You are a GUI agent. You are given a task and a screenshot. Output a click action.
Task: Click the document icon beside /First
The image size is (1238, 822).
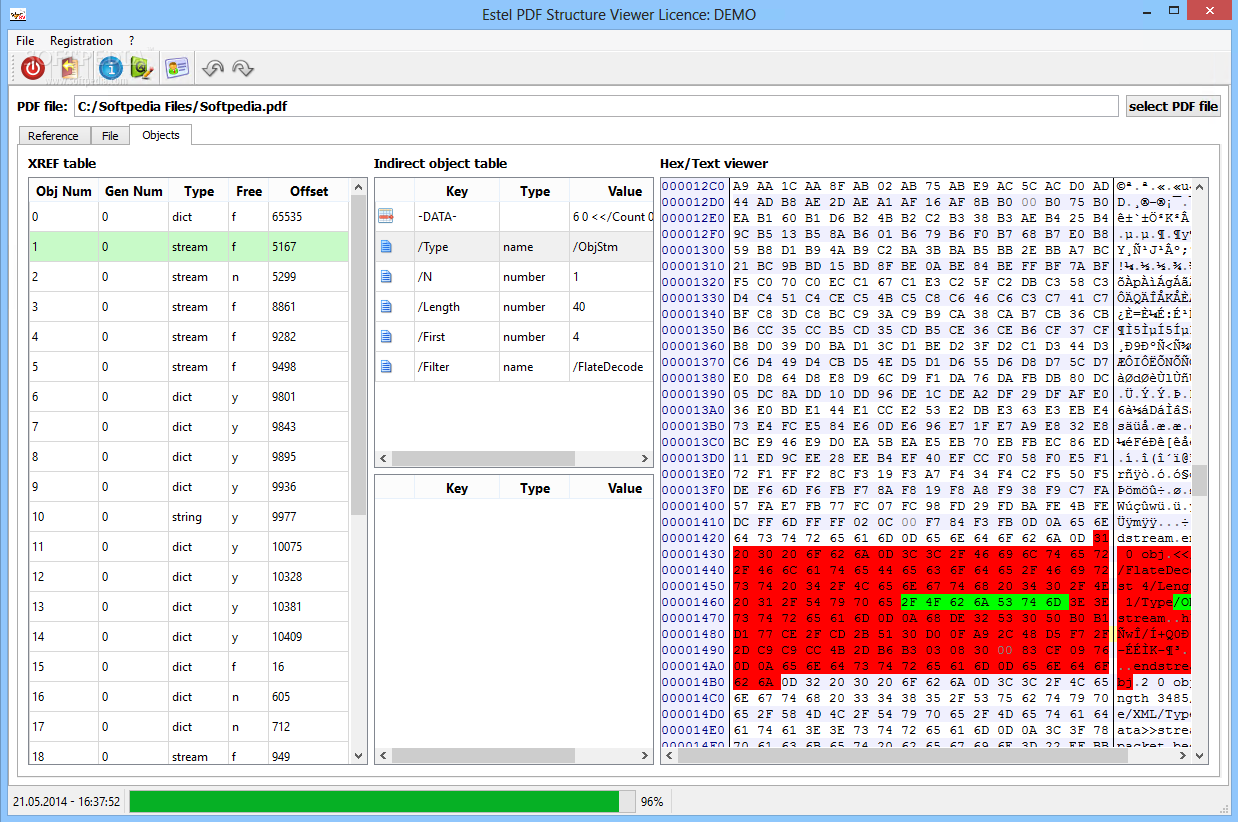pos(386,337)
